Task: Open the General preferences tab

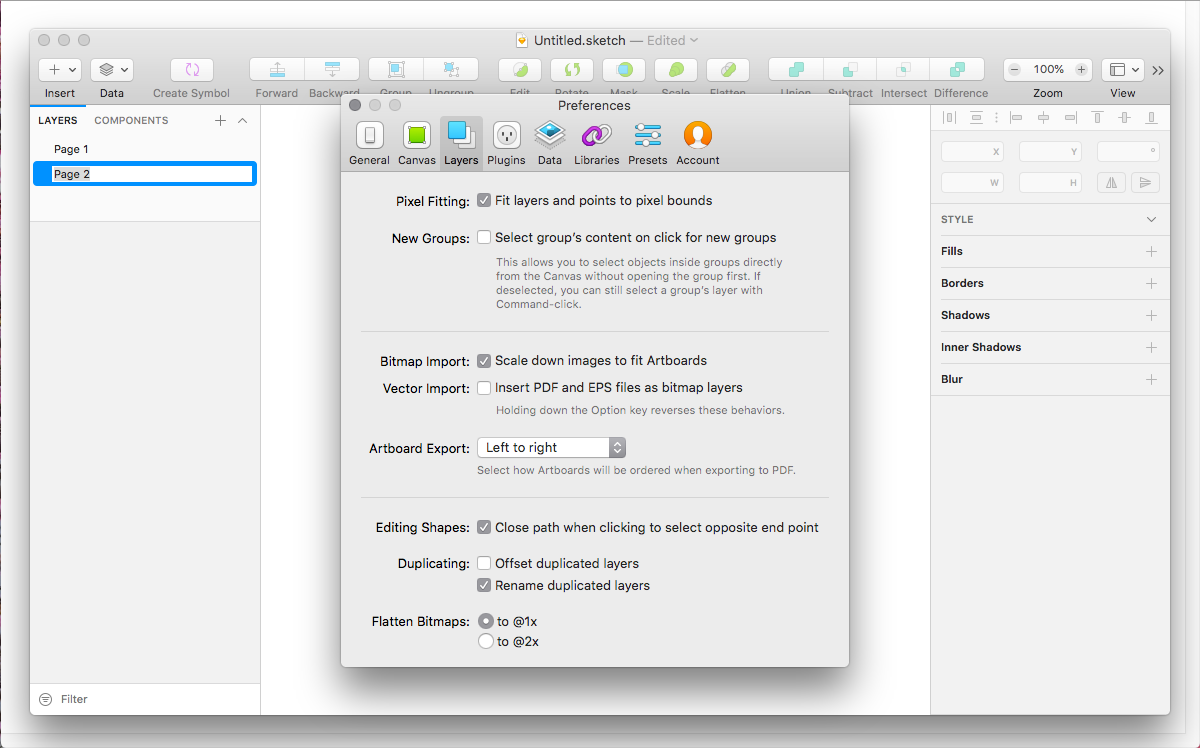Action: tap(369, 143)
